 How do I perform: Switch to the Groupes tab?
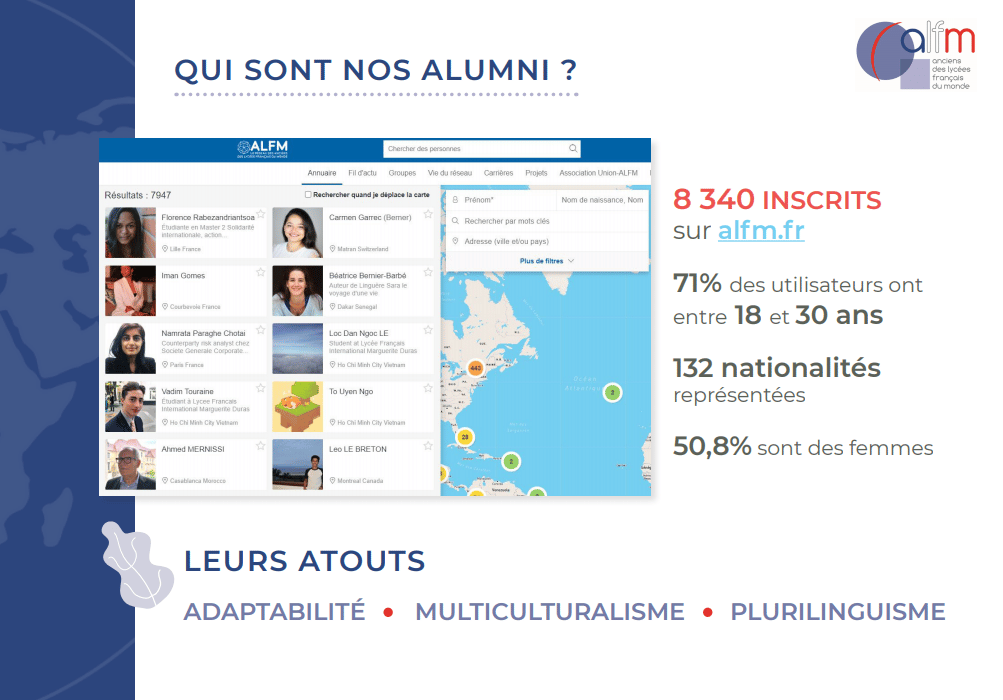[402, 173]
